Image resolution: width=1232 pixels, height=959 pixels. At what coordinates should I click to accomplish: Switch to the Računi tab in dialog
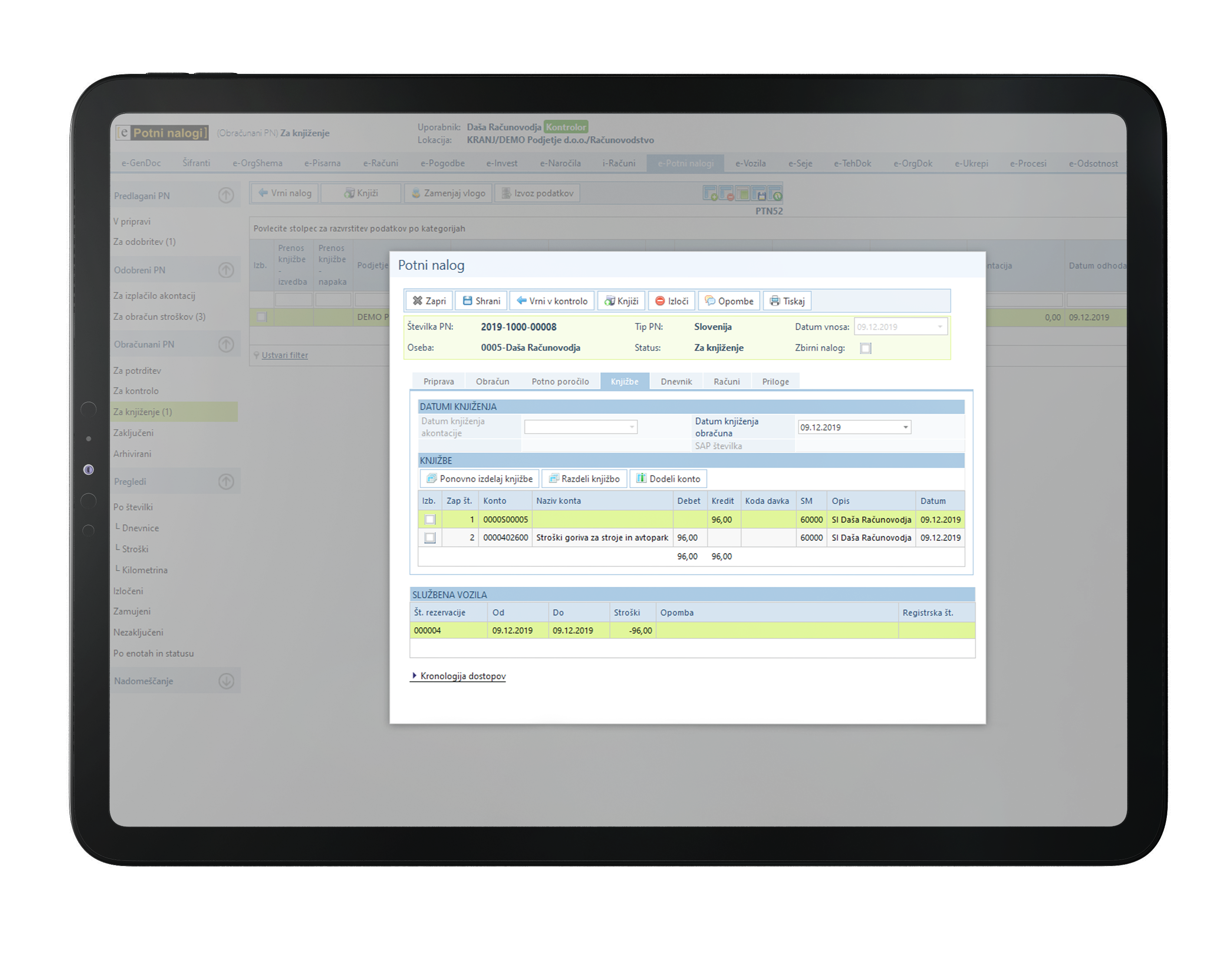(x=727, y=382)
